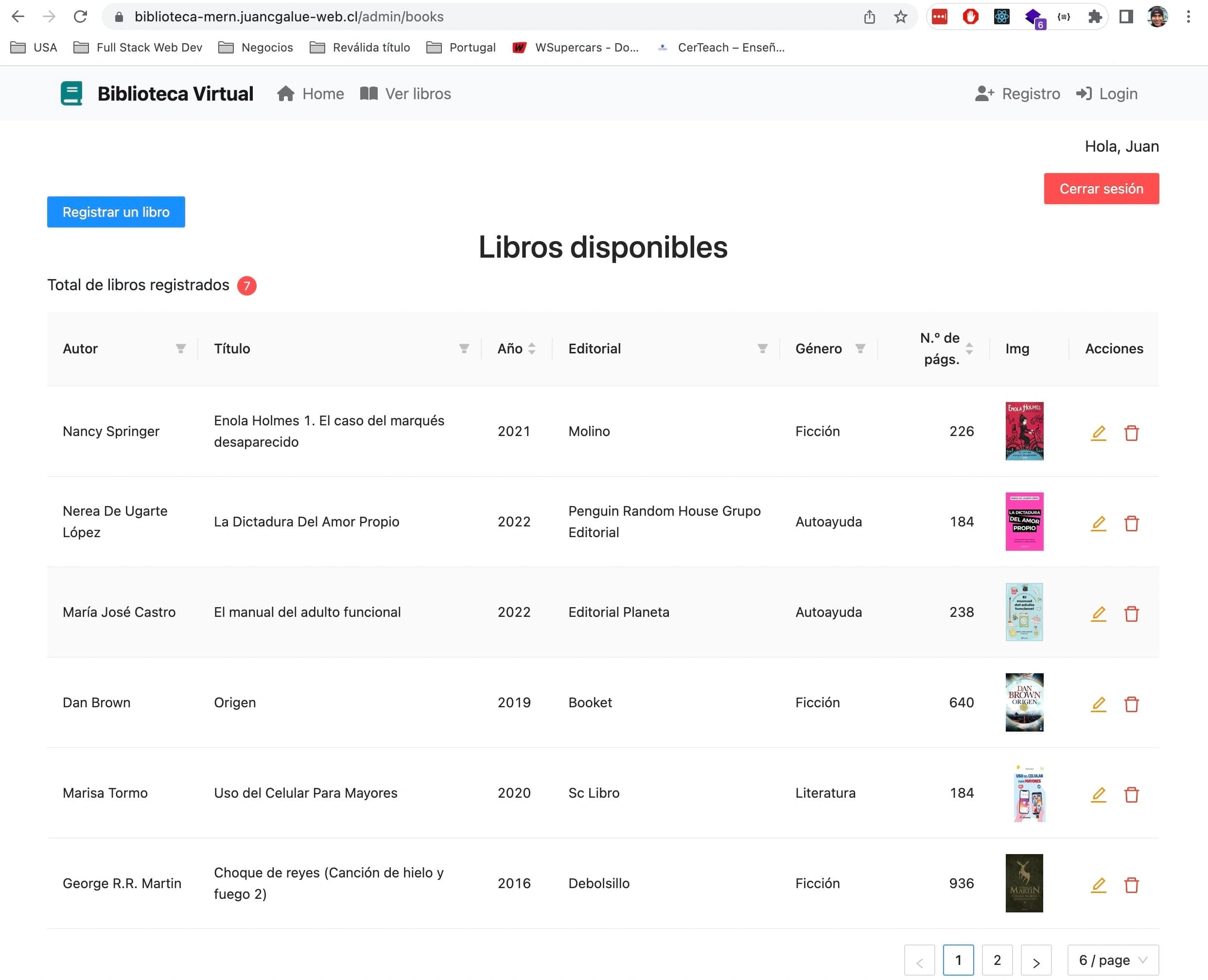Click the Registrar un libro button

[116, 211]
